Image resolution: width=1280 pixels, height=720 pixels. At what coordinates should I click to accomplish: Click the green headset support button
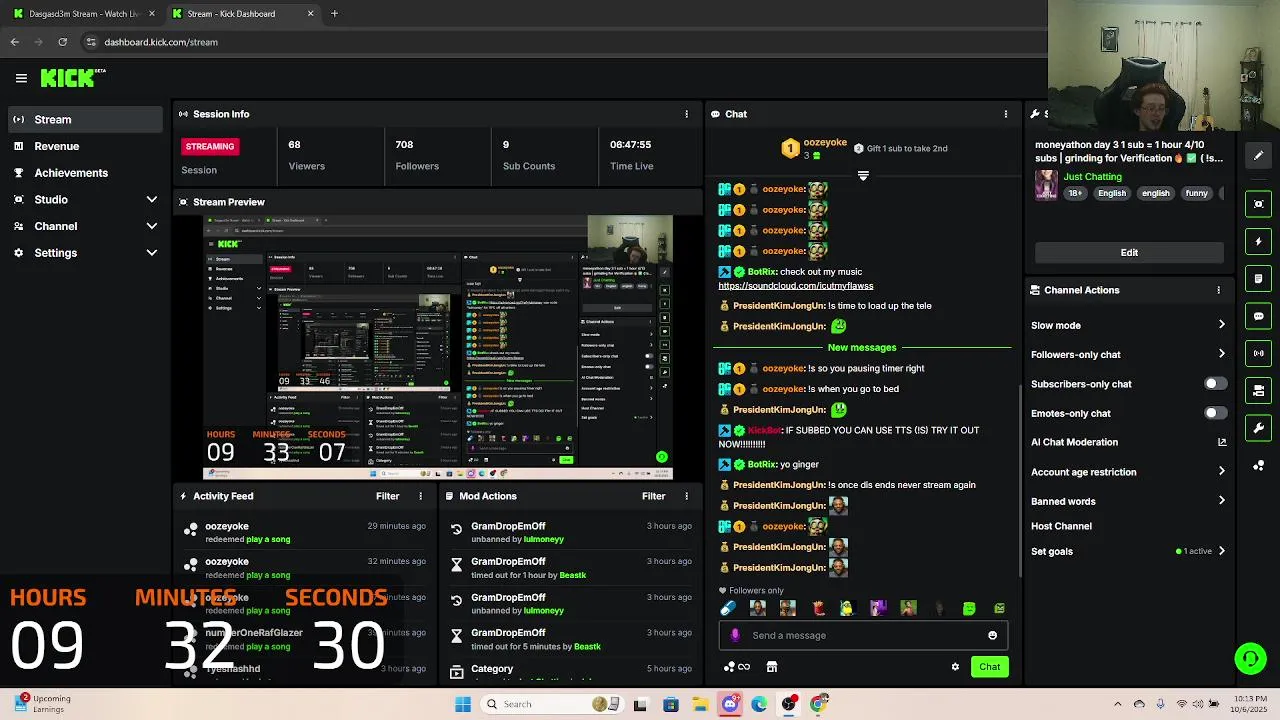[1250, 658]
